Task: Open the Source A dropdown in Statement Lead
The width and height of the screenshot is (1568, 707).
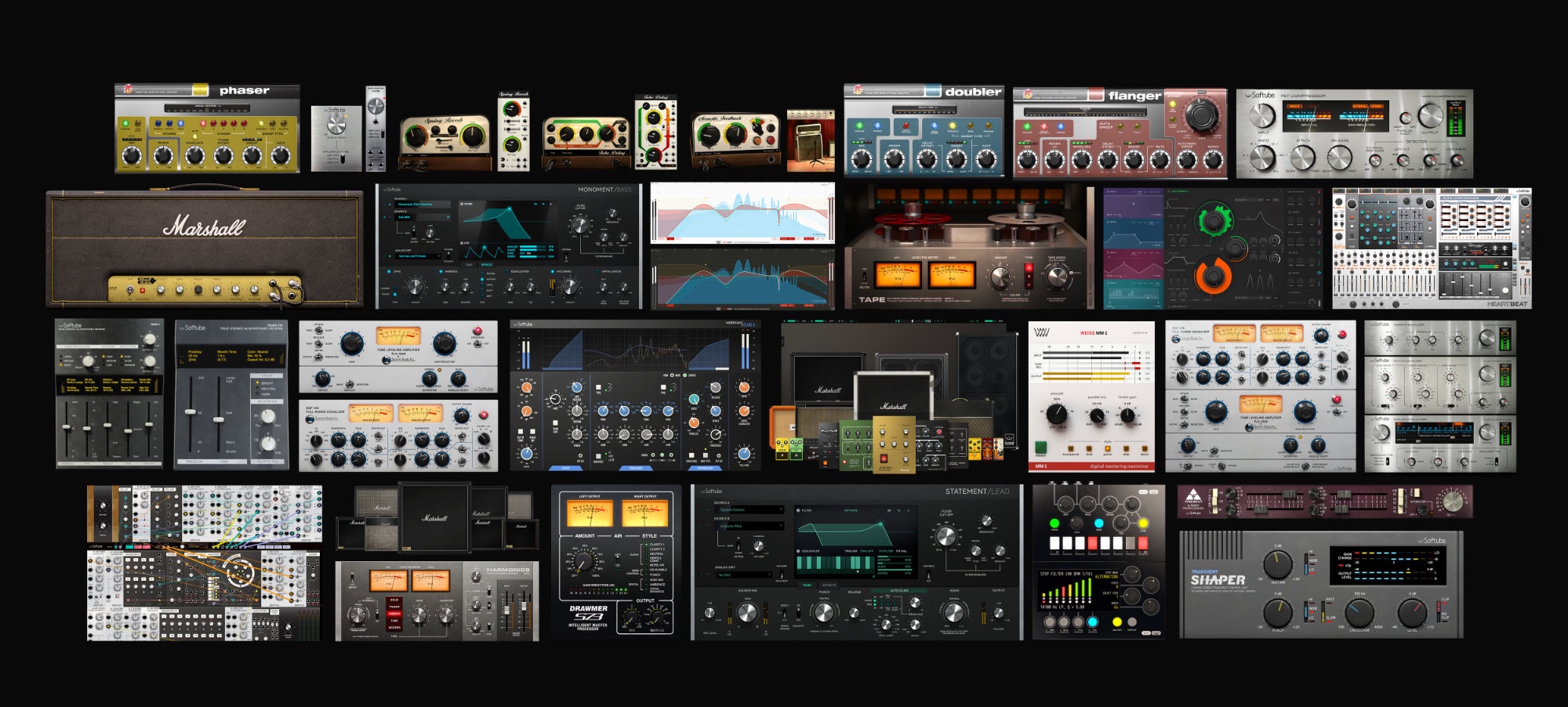Action: [x=750, y=509]
